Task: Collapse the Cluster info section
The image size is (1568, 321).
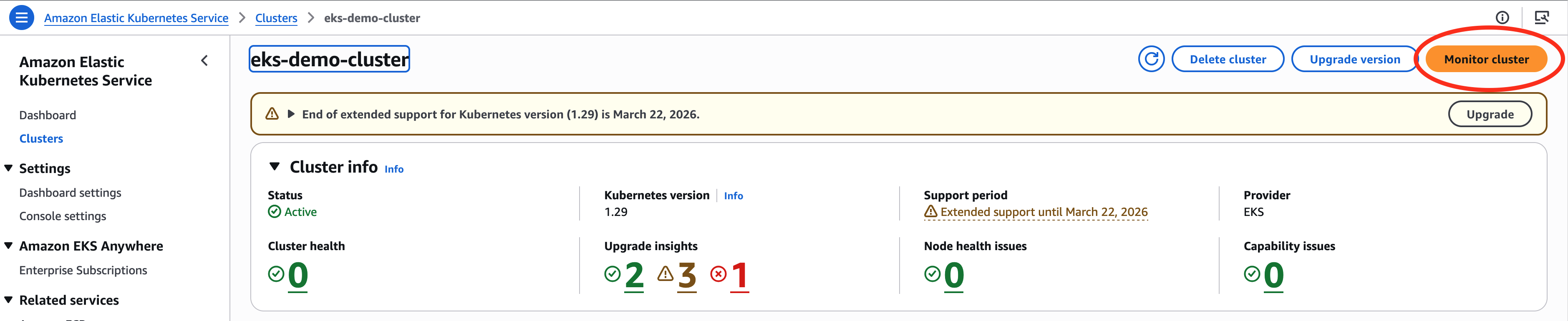Action: click(x=275, y=167)
